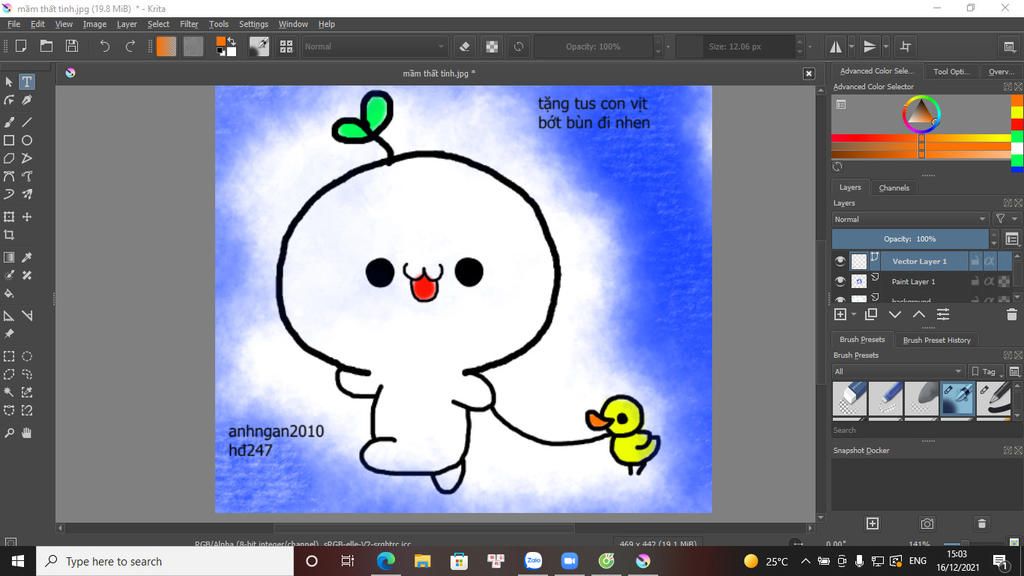Select the Freehand Brush tool
Image resolution: width=1024 pixels, height=576 pixels.
click(9, 122)
